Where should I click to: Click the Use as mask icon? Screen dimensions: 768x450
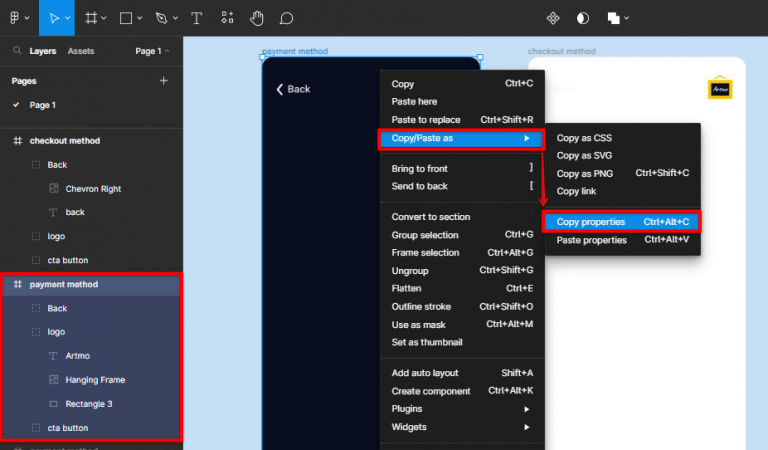pos(582,18)
